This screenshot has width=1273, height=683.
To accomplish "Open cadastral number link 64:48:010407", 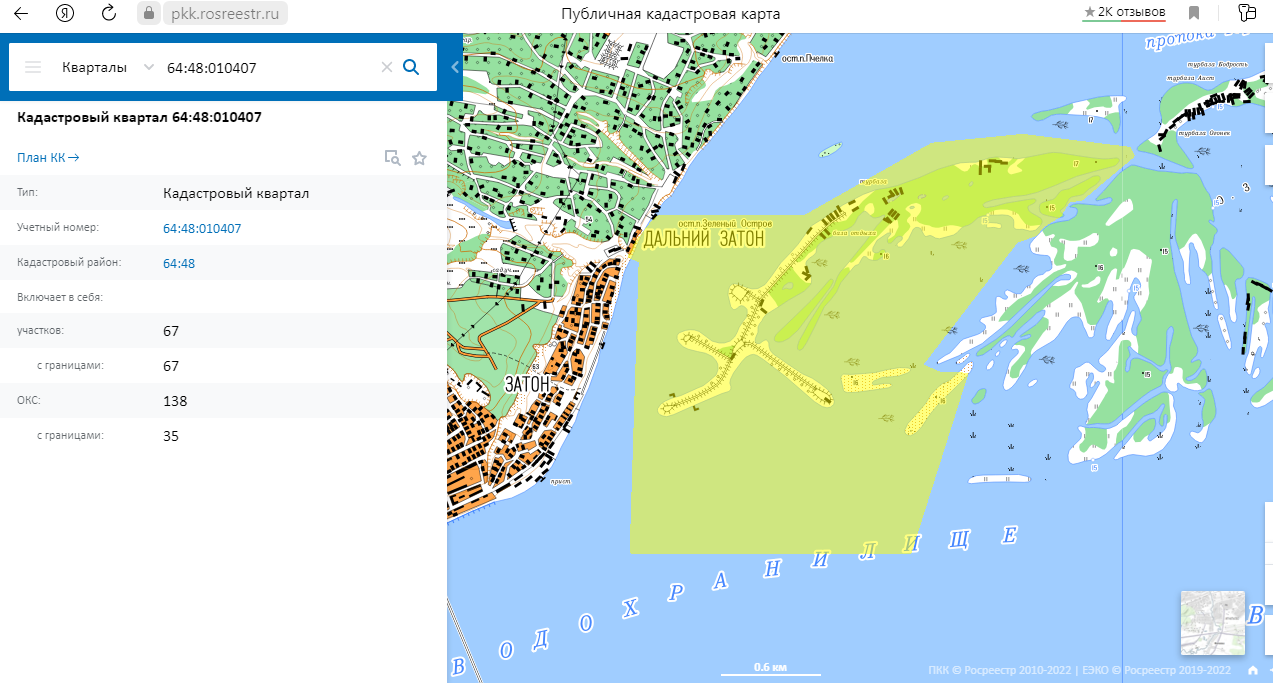I will coord(202,229).
